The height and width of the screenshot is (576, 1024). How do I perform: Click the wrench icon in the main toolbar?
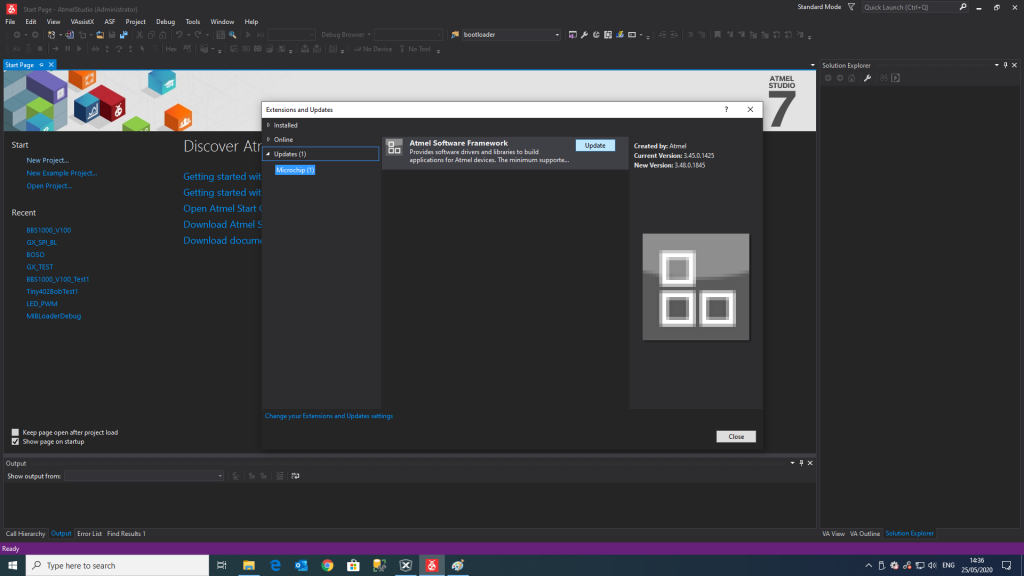(584, 35)
